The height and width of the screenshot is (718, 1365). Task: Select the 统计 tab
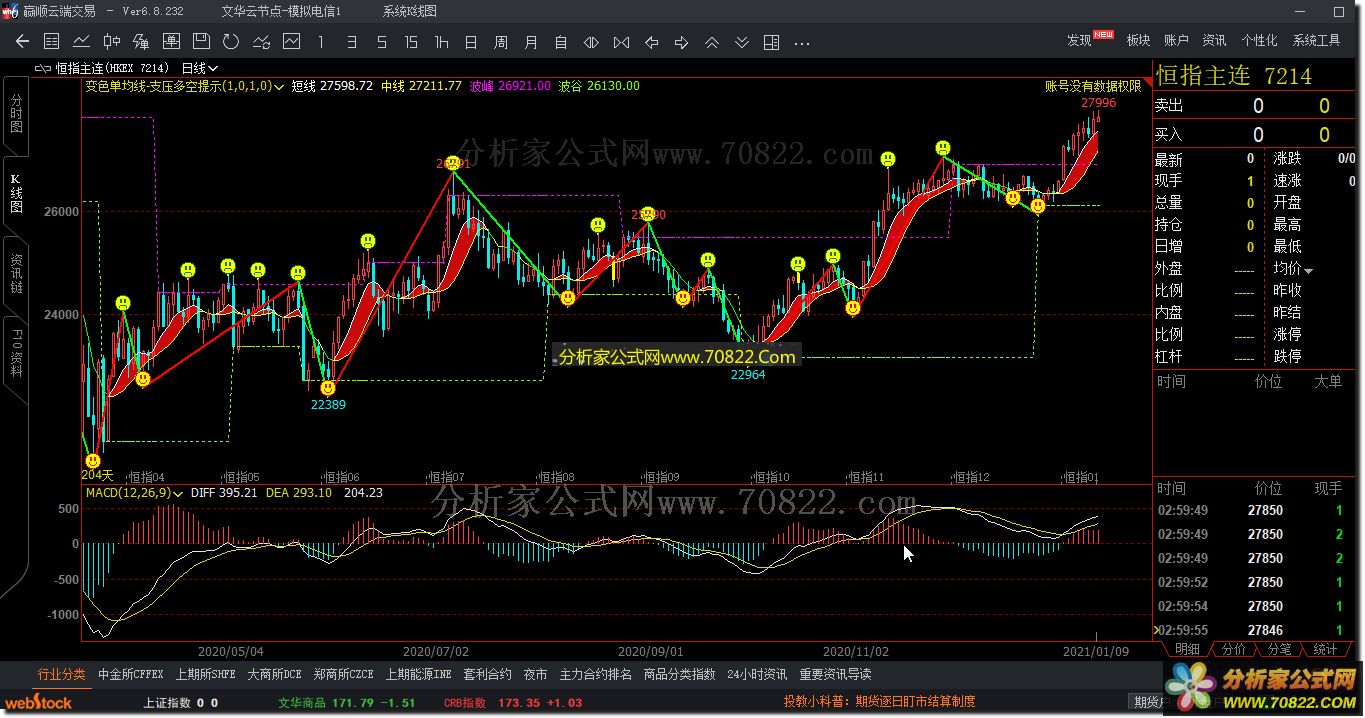coord(1325,650)
